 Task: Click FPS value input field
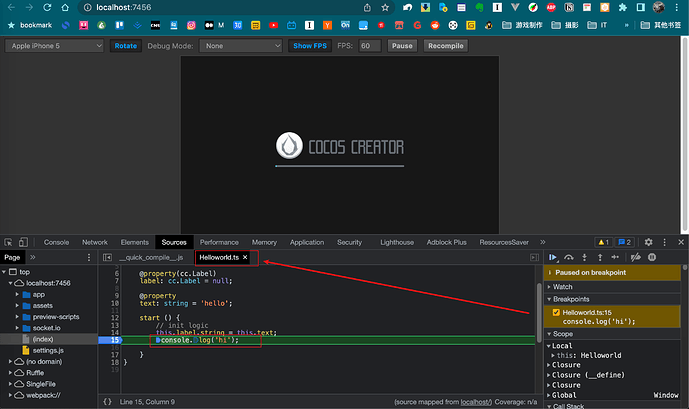[370, 46]
